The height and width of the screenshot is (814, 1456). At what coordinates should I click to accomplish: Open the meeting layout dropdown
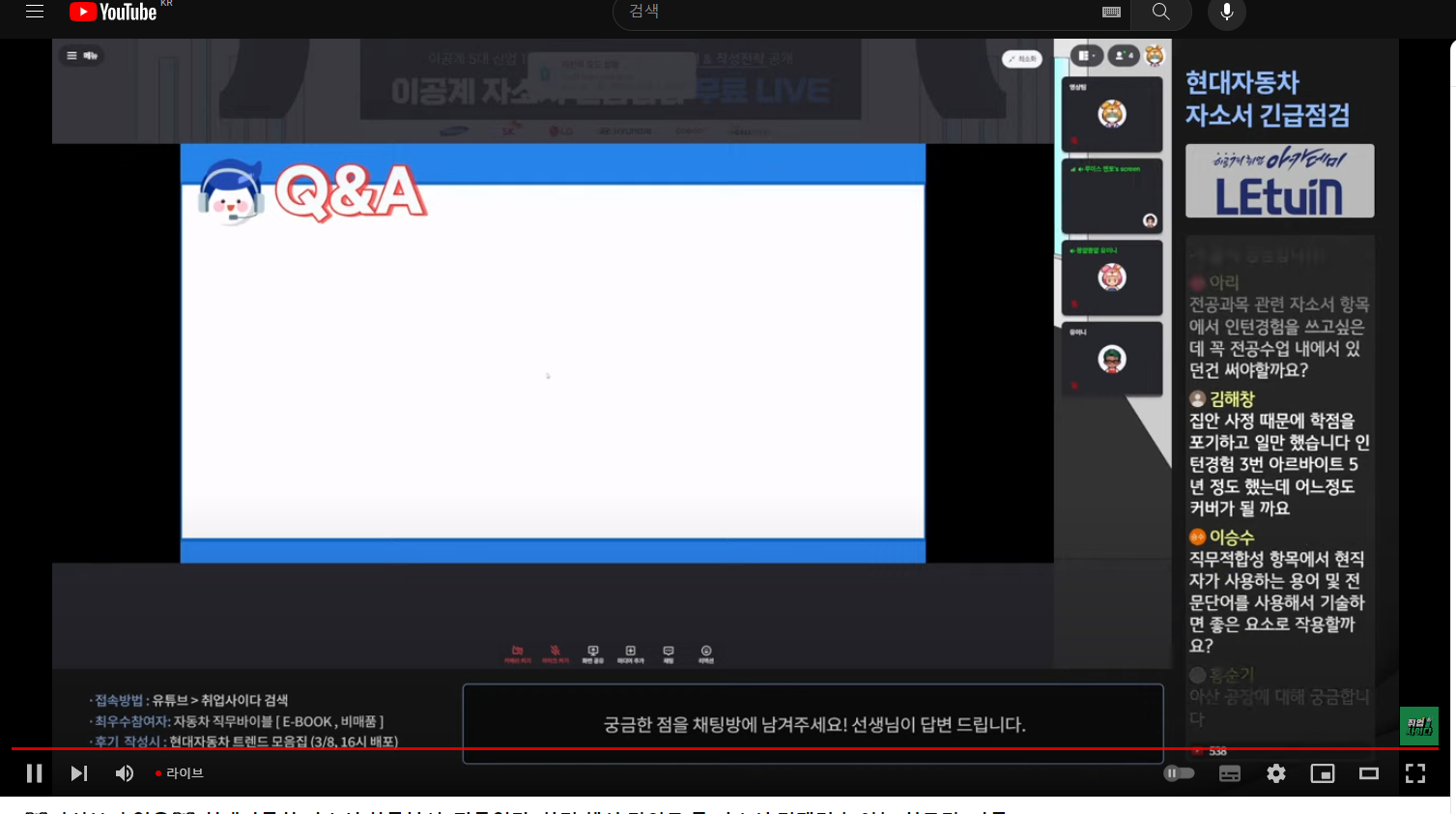point(1086,56)
